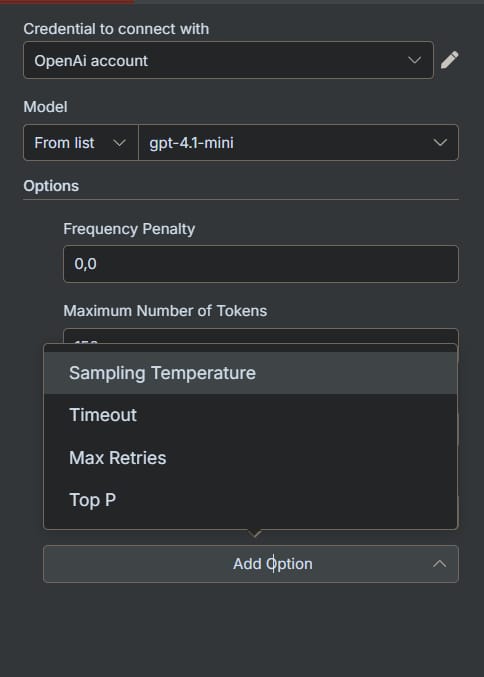The height and width of the screenshot is (677, 484).
Task: Open the gpt-4.1-mini model dropdown
Action: point(298,142)
